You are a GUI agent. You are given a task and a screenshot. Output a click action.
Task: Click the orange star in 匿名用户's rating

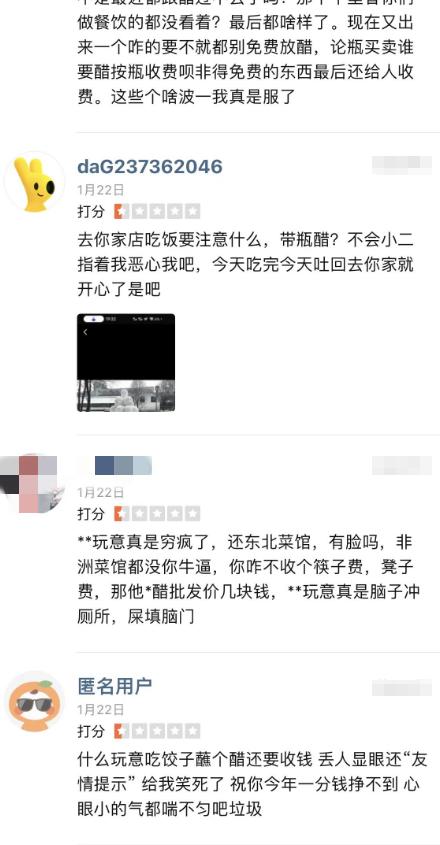pos(121,731)
